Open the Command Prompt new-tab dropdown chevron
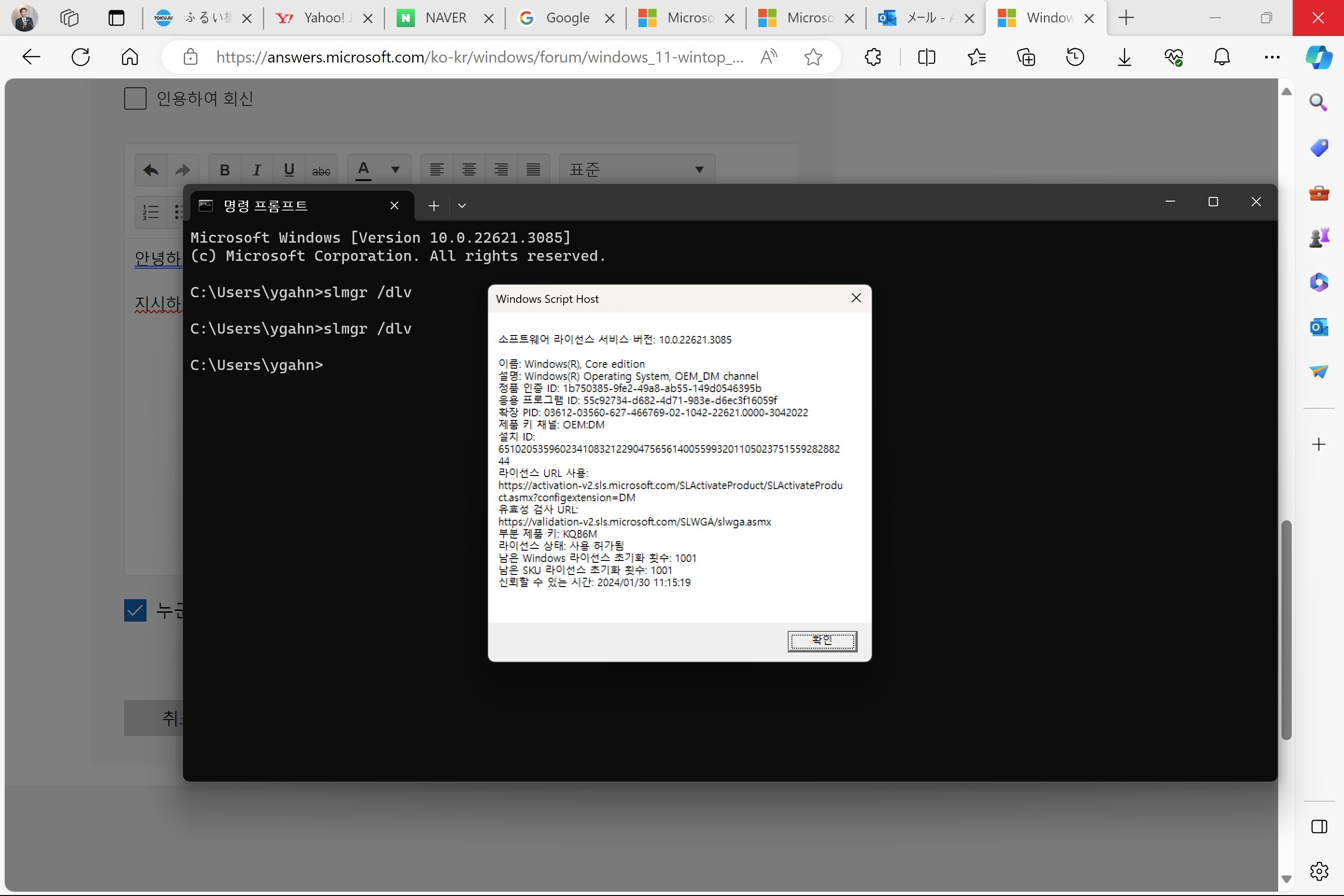The width and height of the screenshot is (1344, 896). pyautogui.click(x=462, y=206)
